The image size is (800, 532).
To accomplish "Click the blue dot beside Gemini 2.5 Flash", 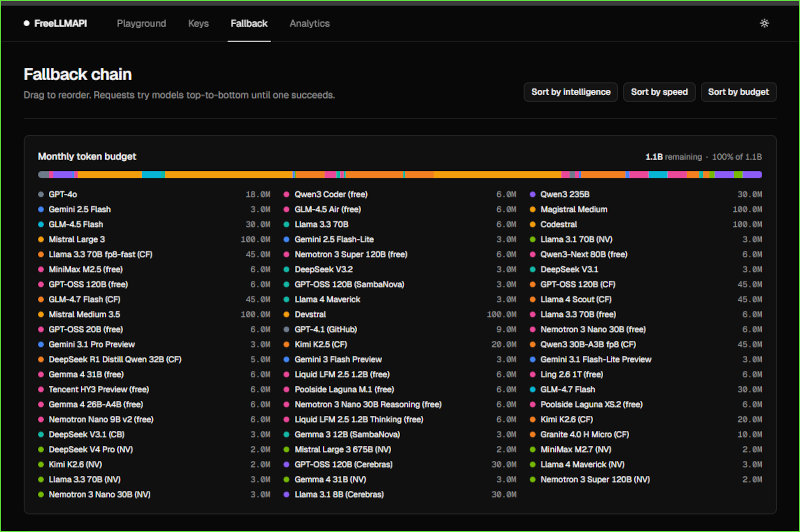I will [x=41, y=209].
